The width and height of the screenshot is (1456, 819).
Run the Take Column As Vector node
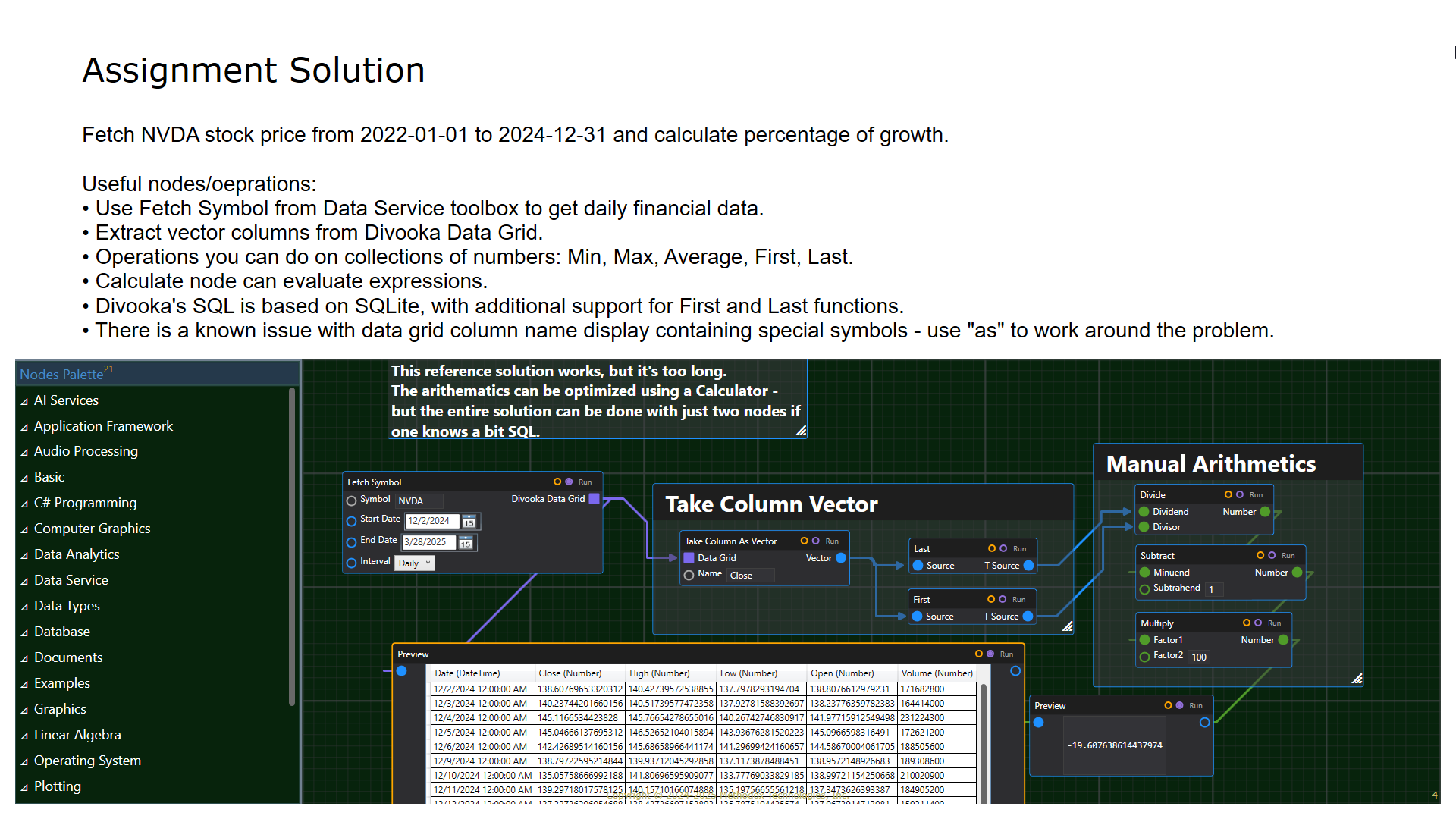832,541
